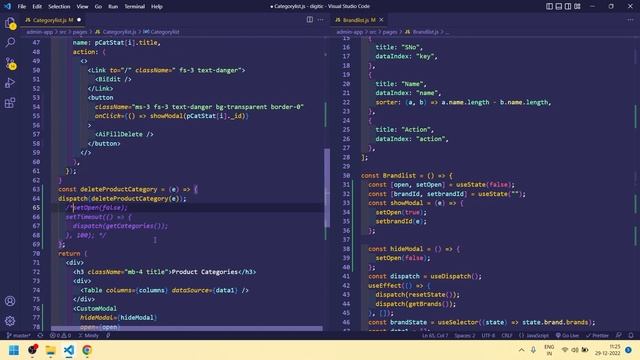Screen dimensions: 640x360
Task: Switch to the Brandlist.js tab
Action: [360, 20]
